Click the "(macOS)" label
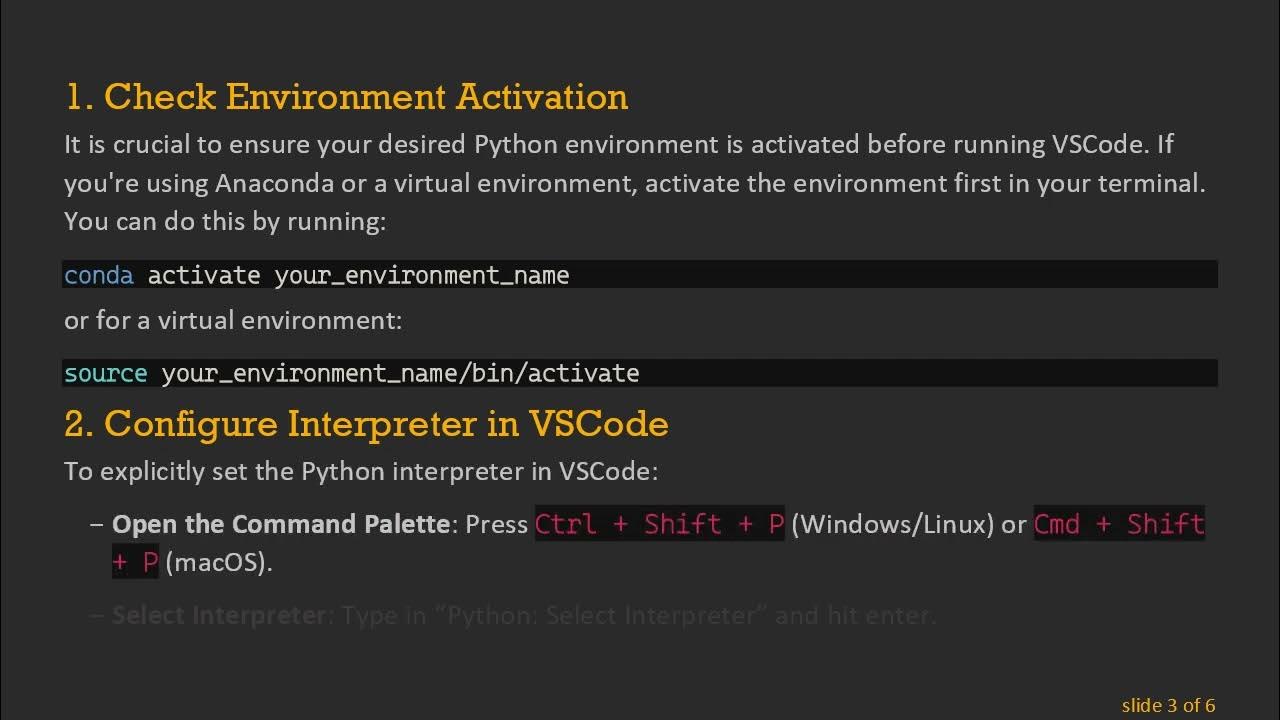Viewport: 1280px width, 720px height. click(218, 562)
